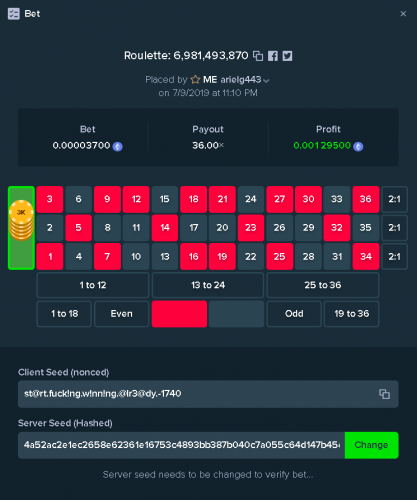Select number 14 on the board

tap(165, 228)
